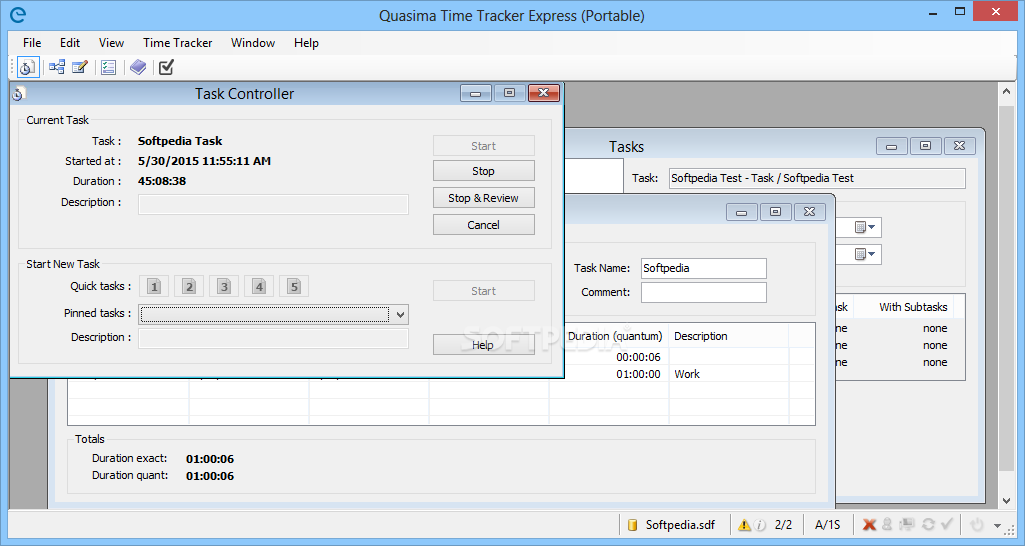Select the 00:00:06 duration cell
This screenshot has width=1025, height=546.
pos(638,357)
